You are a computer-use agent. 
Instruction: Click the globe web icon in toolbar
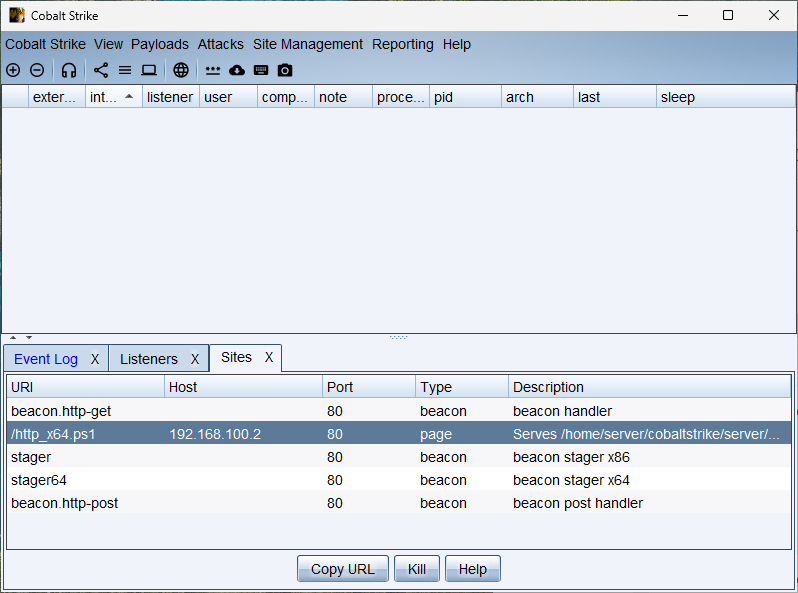[x=181, y=70]
